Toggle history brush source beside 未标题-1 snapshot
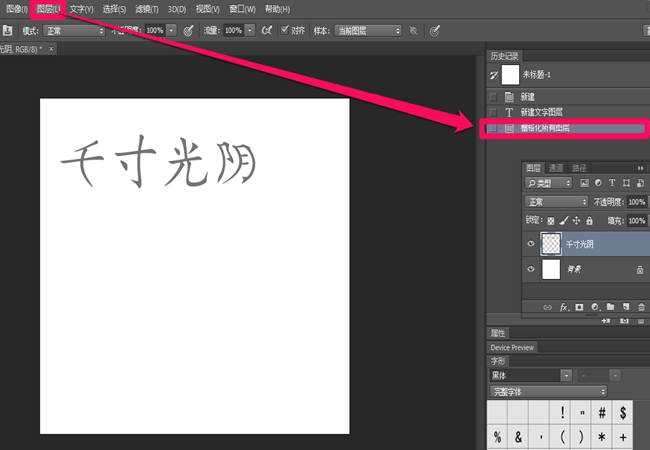 point(493,75)
